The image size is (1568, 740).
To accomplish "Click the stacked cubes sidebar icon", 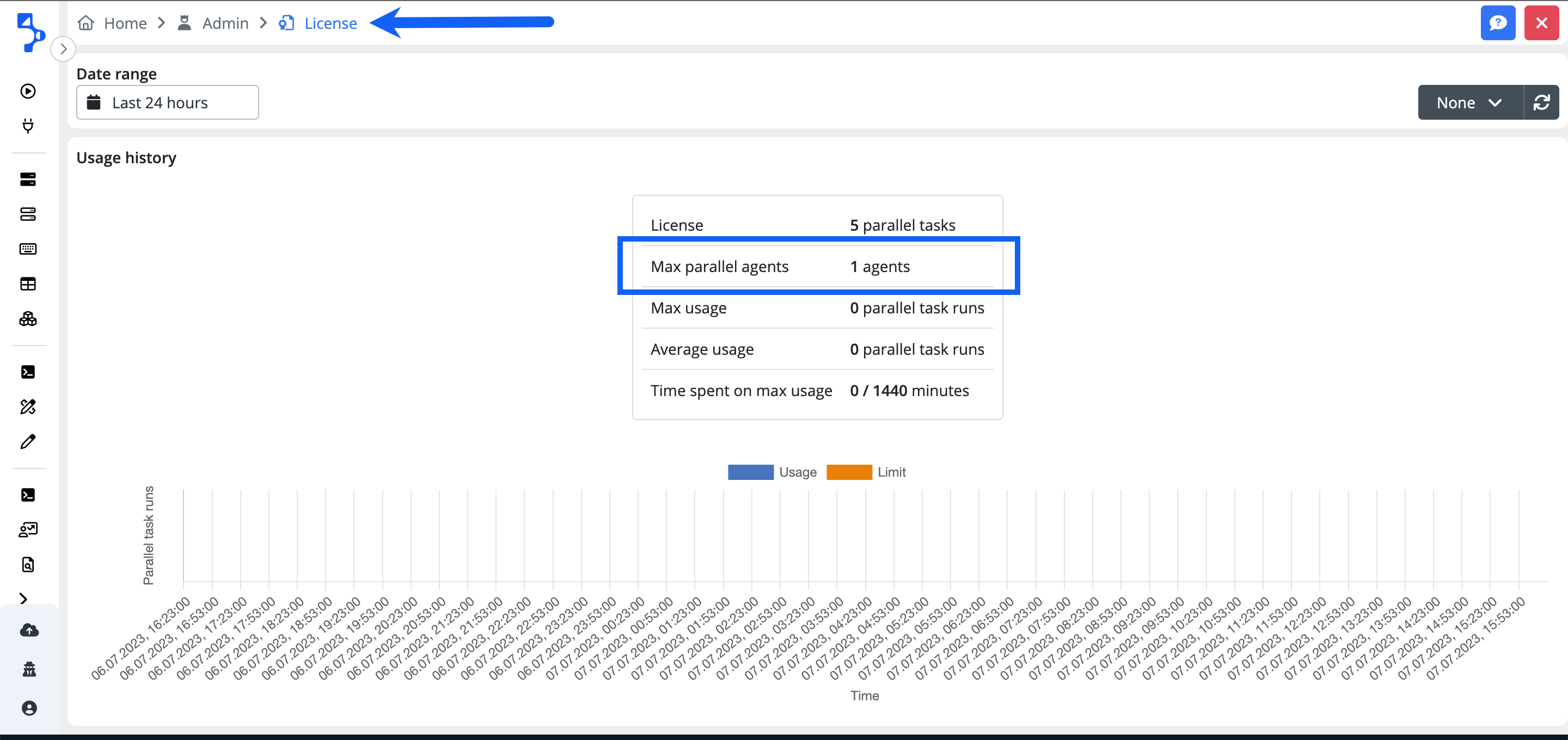I will click(28, 319).
